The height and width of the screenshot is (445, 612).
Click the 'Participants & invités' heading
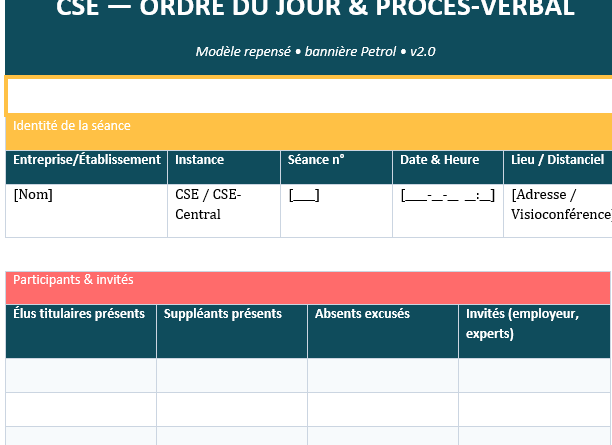point(73,279)
